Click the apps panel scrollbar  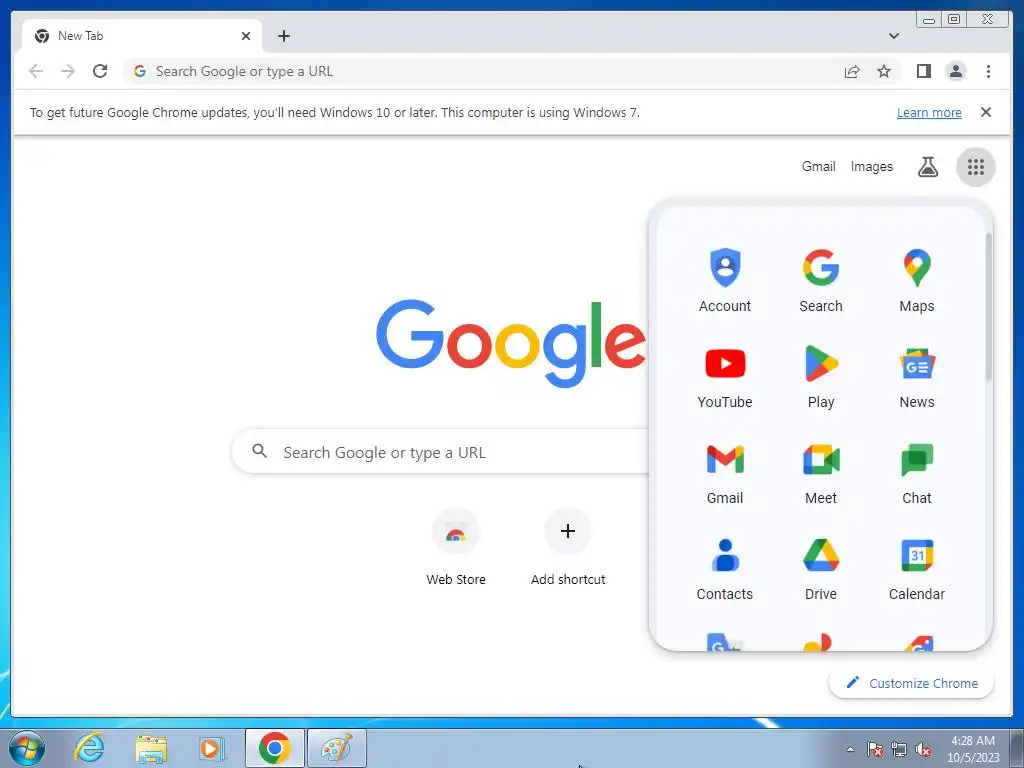[x=989, y=307]
